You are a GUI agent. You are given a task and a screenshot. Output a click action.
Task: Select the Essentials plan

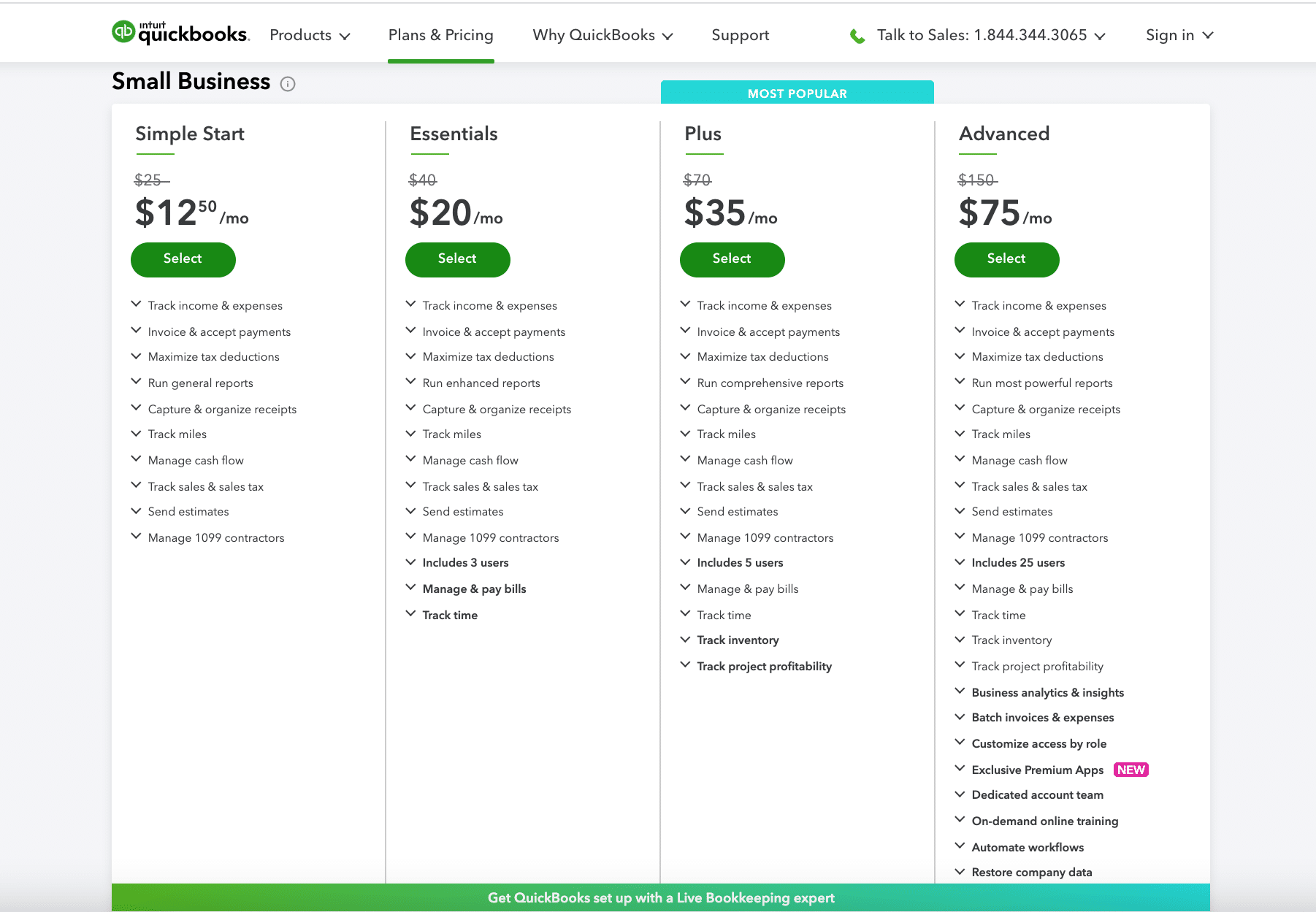[x=457, y=259]
